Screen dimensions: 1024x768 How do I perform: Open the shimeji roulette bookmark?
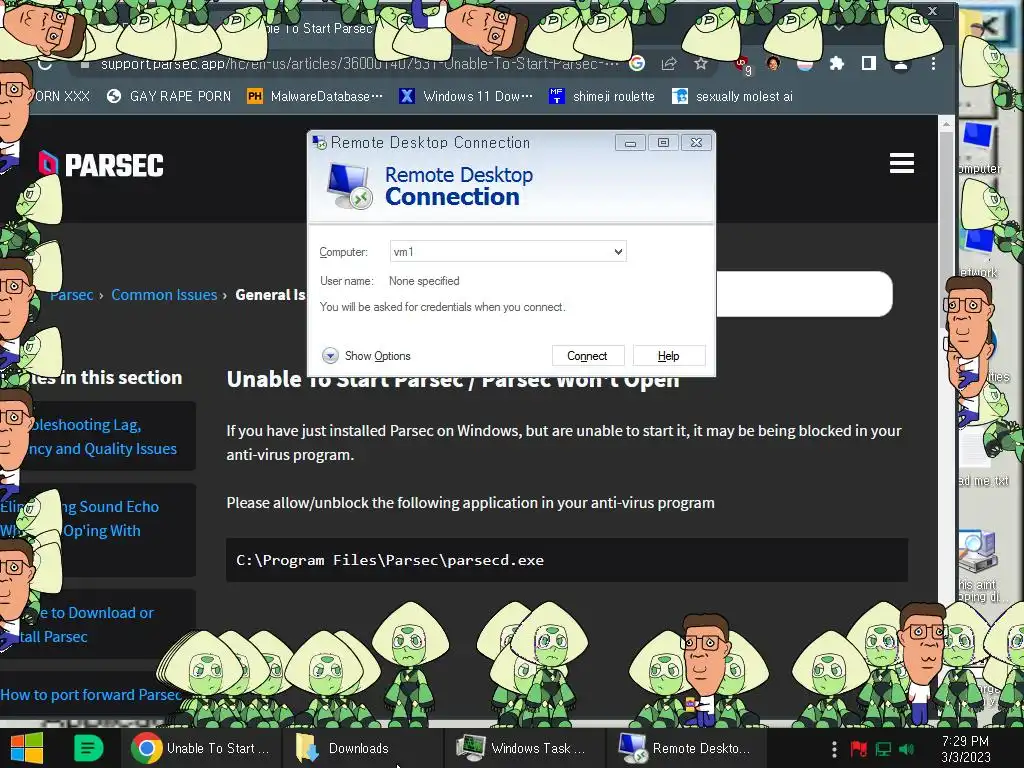pos(601,97)
